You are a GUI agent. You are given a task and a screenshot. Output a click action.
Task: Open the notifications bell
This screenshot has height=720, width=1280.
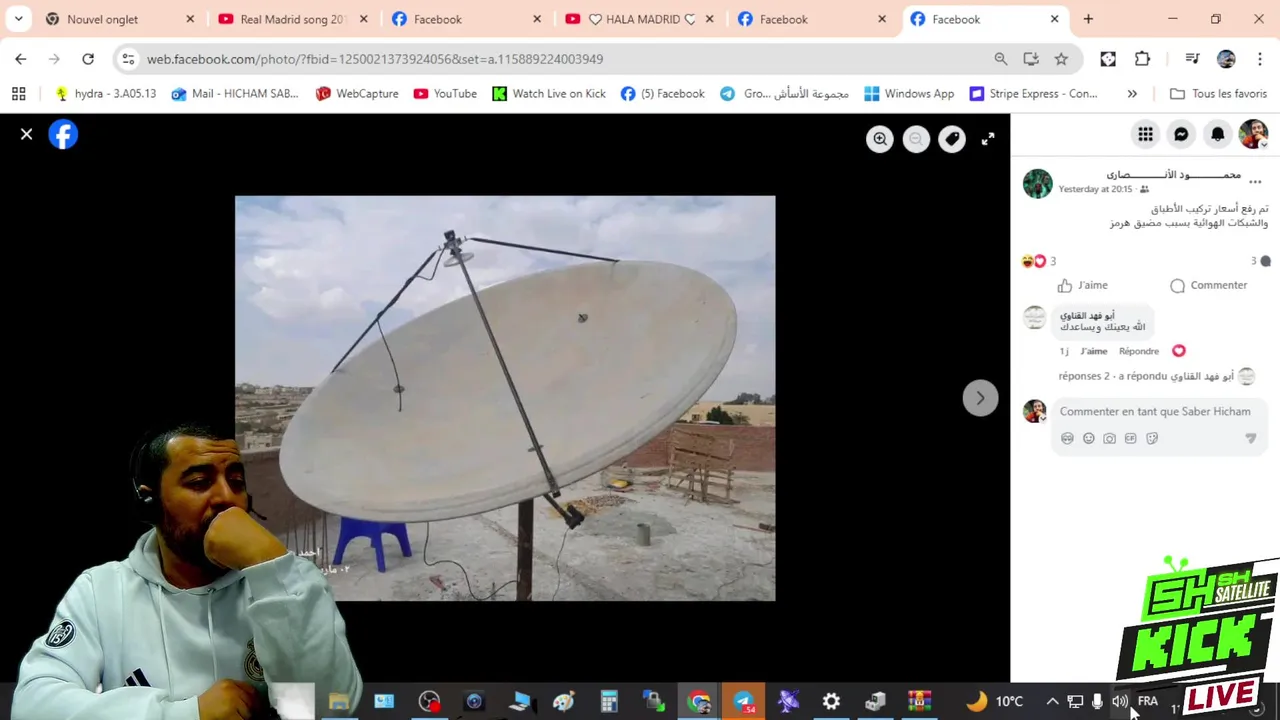tap(1217, 134)
